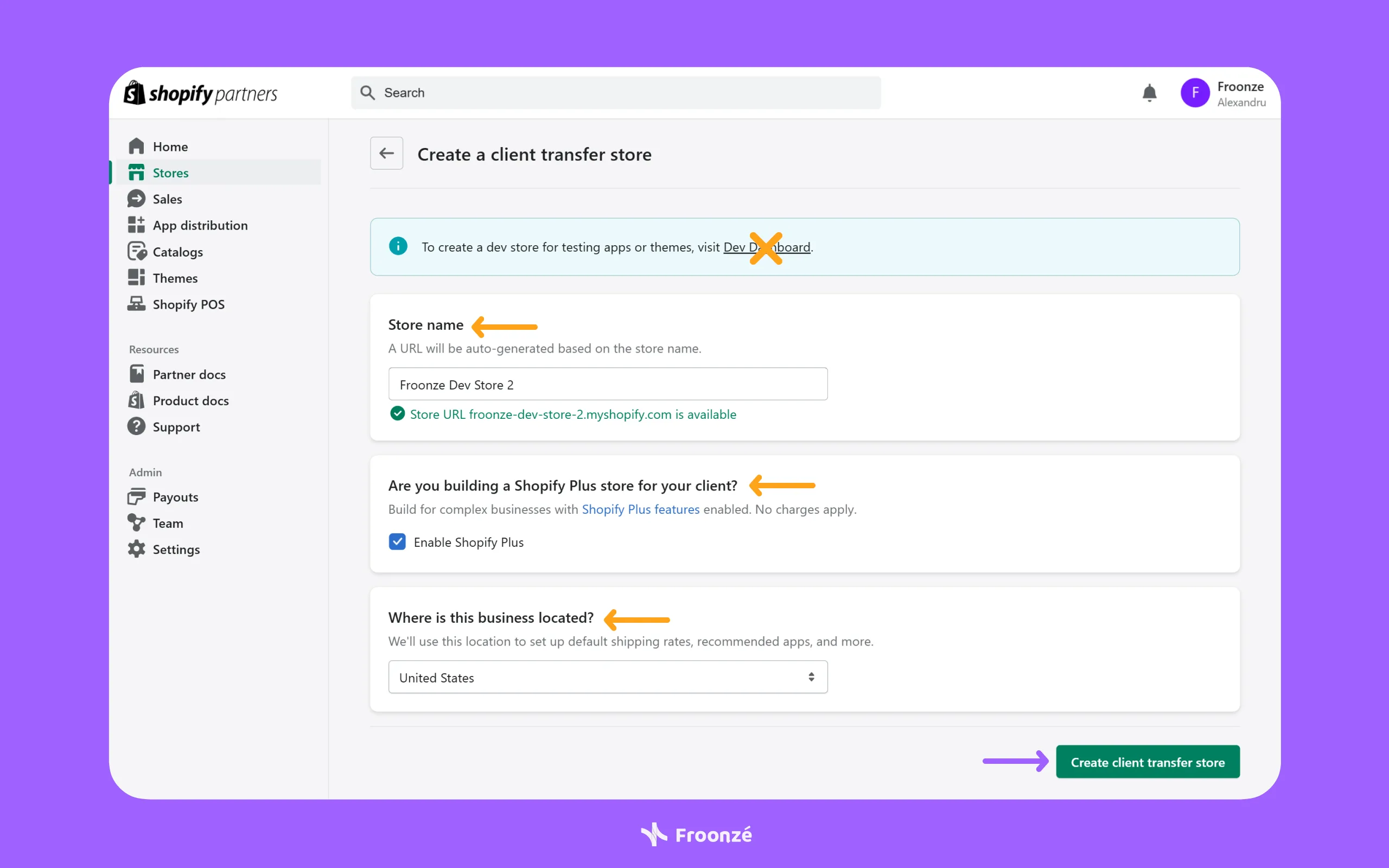This screenshot has height=868, width=1389.
Task: Open the Catalogs section
Action: (178, 251)
